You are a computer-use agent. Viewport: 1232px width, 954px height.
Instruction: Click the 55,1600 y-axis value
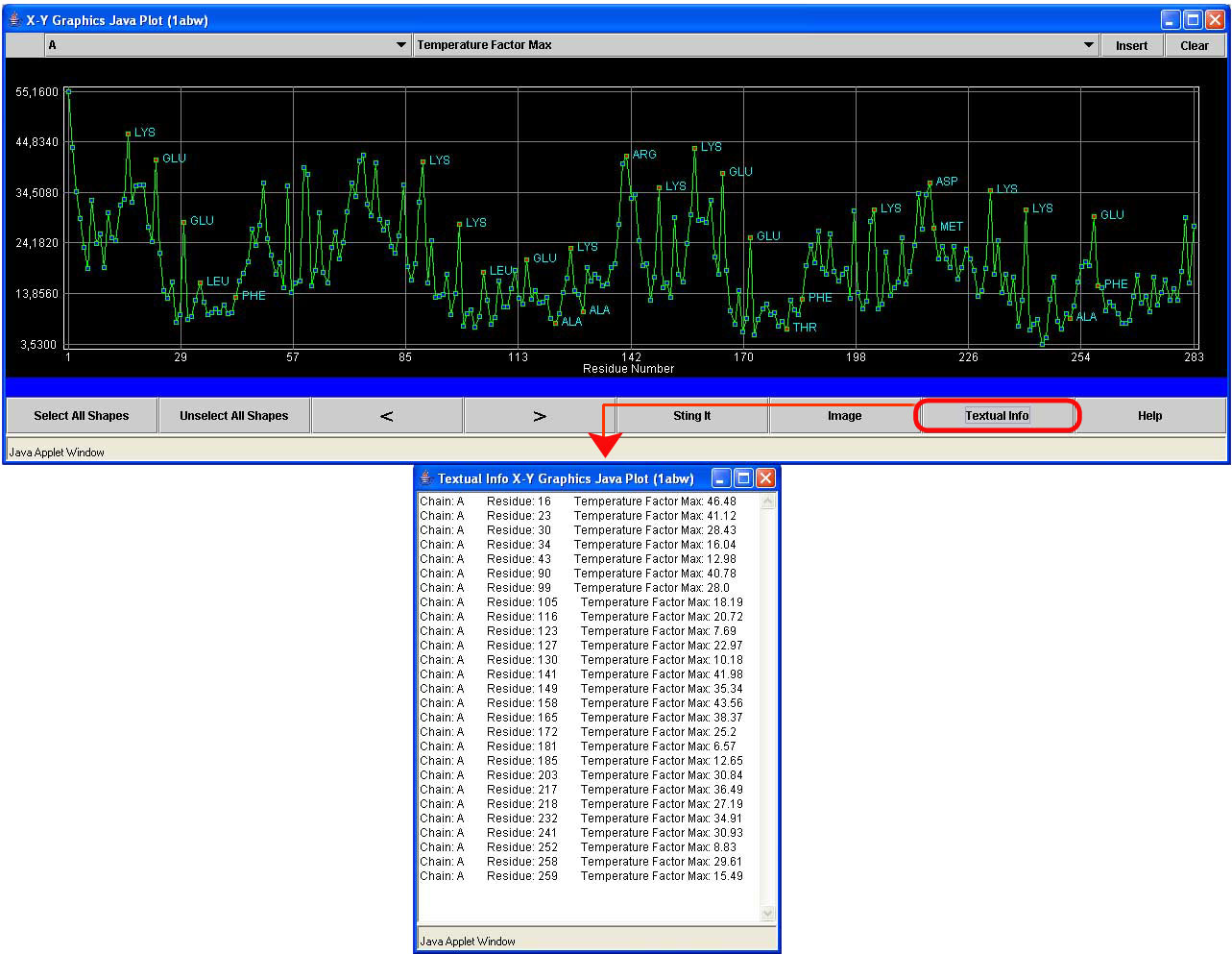36,92
